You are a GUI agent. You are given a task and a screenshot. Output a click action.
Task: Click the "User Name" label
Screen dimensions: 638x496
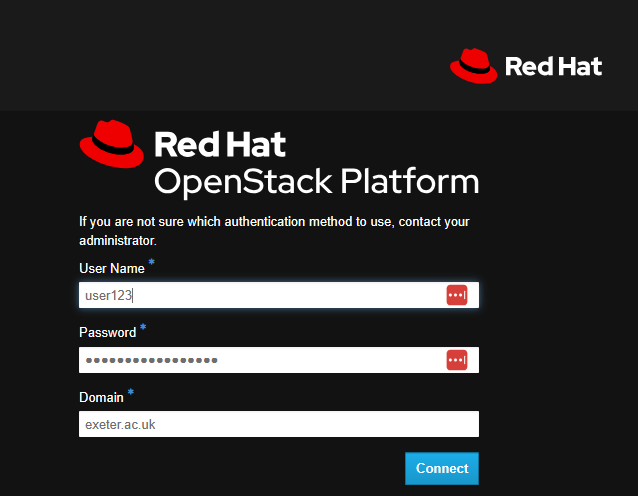(x=112, y=269)
